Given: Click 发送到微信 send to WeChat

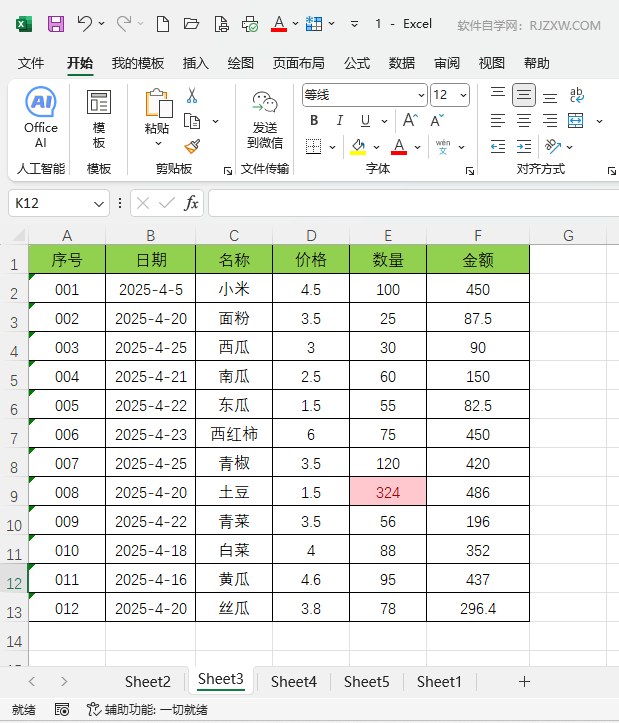Looking at the screenshot, I should 265,119.
